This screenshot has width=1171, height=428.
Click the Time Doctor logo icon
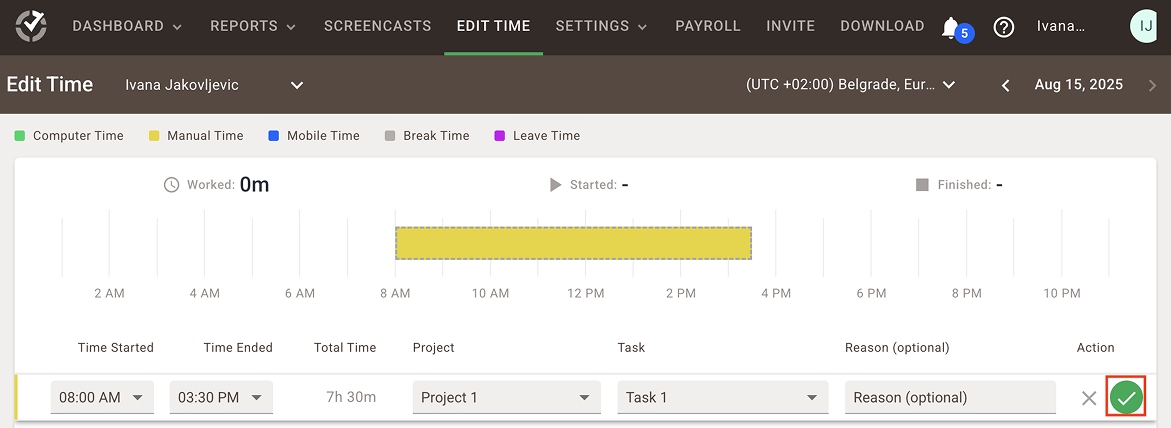coord(31,27)
